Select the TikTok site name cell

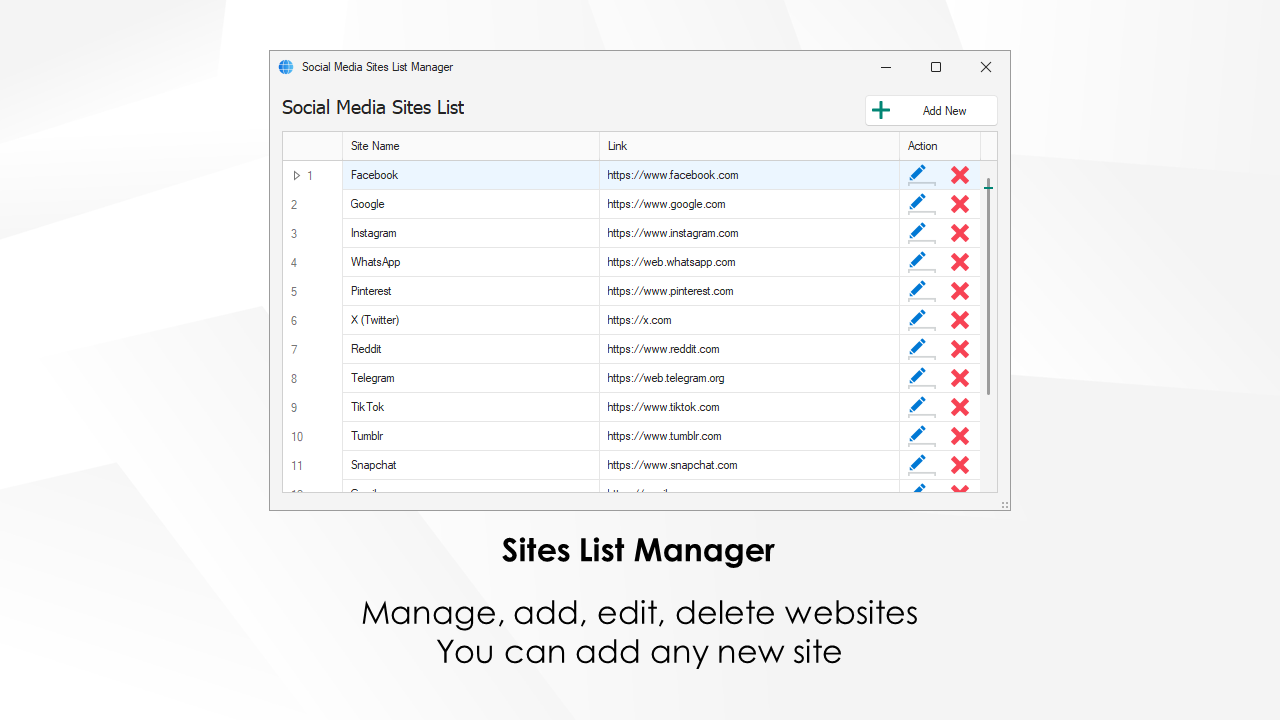471,407
